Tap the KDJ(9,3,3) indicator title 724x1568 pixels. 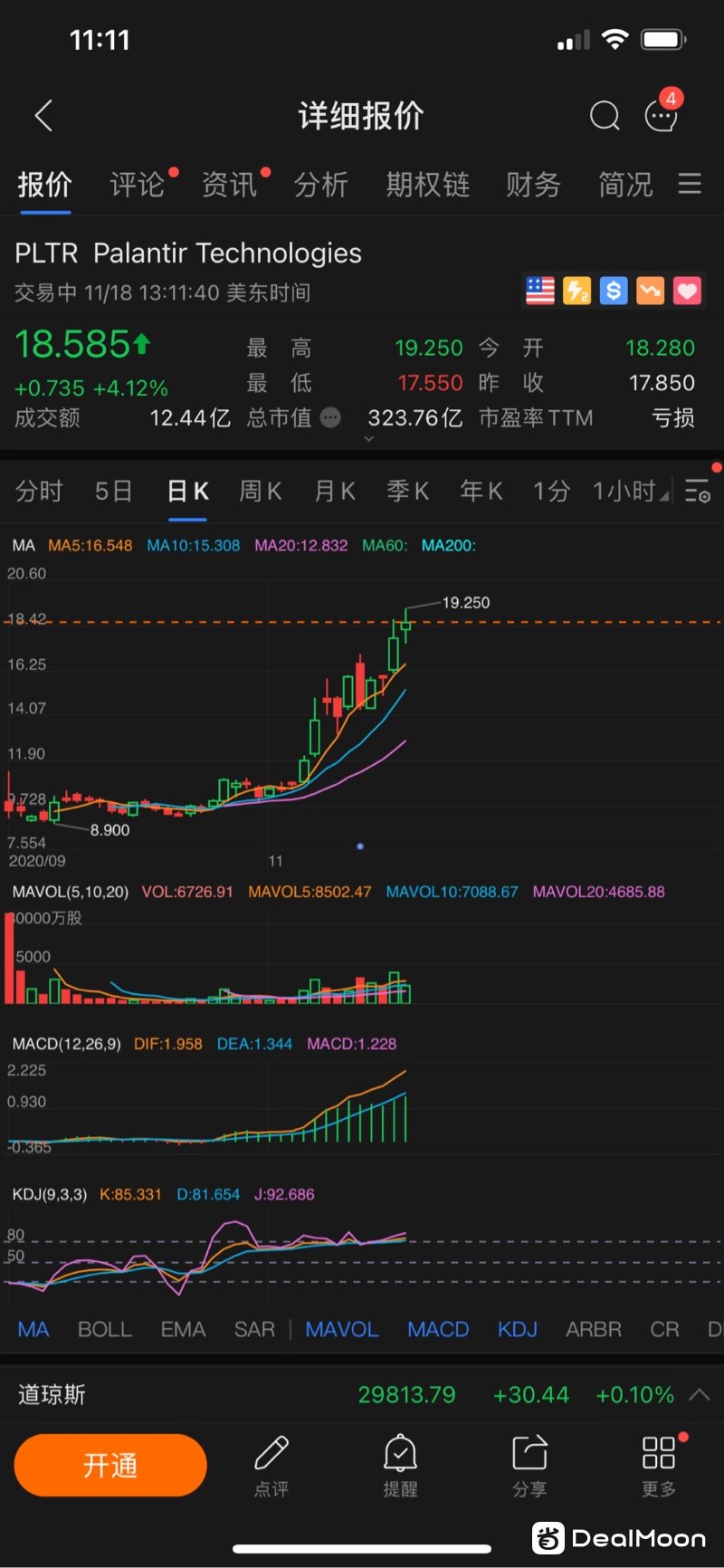pyautogui.click(x=50, y=1194)
